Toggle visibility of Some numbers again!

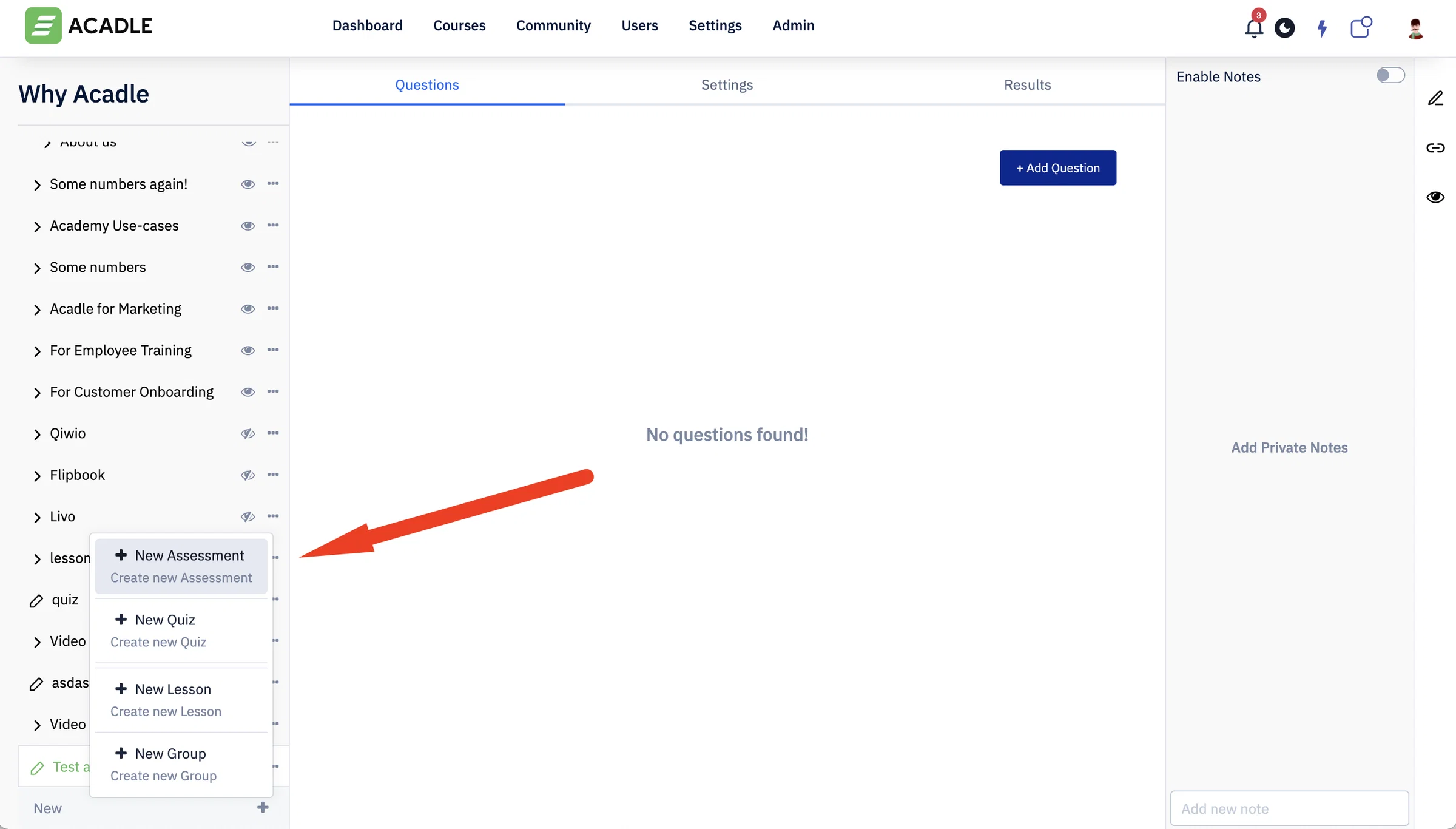248,184
